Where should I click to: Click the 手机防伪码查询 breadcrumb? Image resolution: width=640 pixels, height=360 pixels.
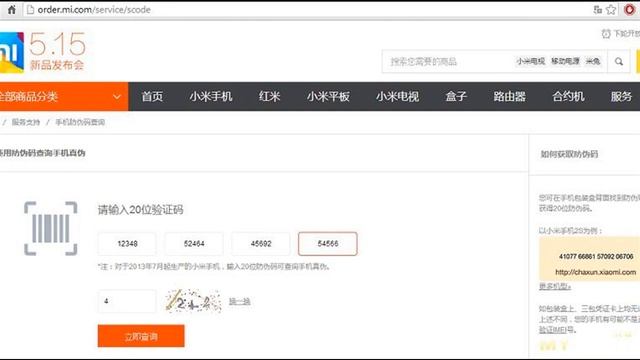click(x=80, y=122)
